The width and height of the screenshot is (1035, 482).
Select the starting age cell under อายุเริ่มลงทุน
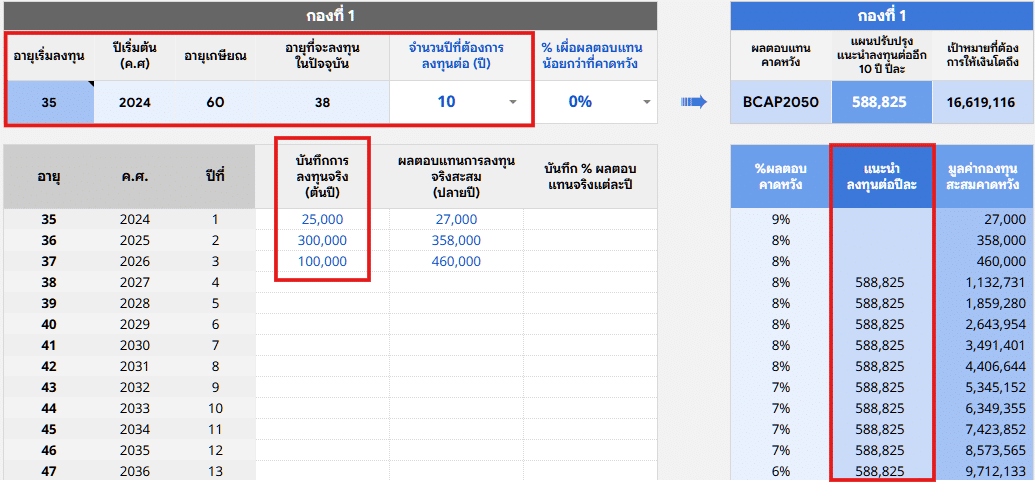click(x=49, y=102)
